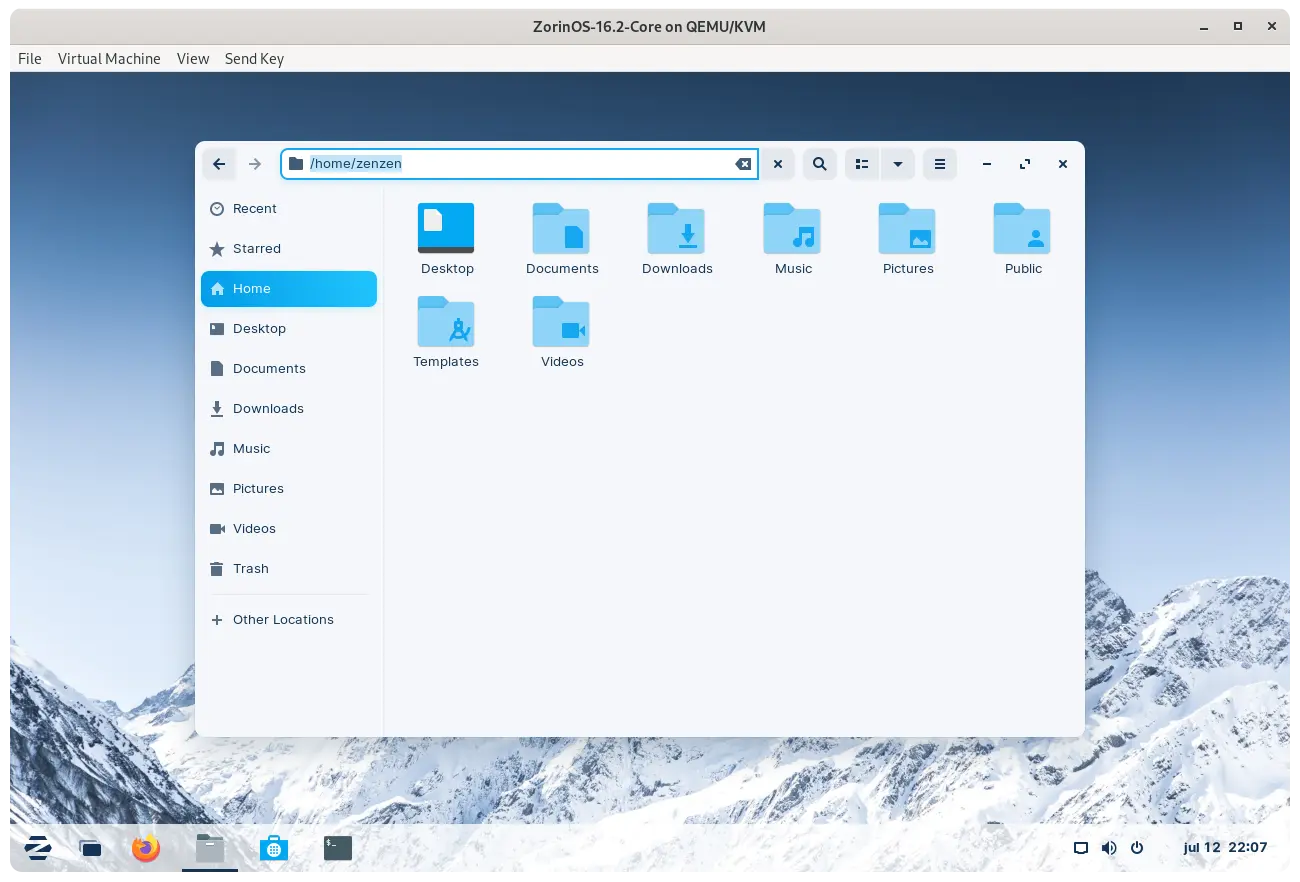Maximize the Files window

(x=1025, y=164)
